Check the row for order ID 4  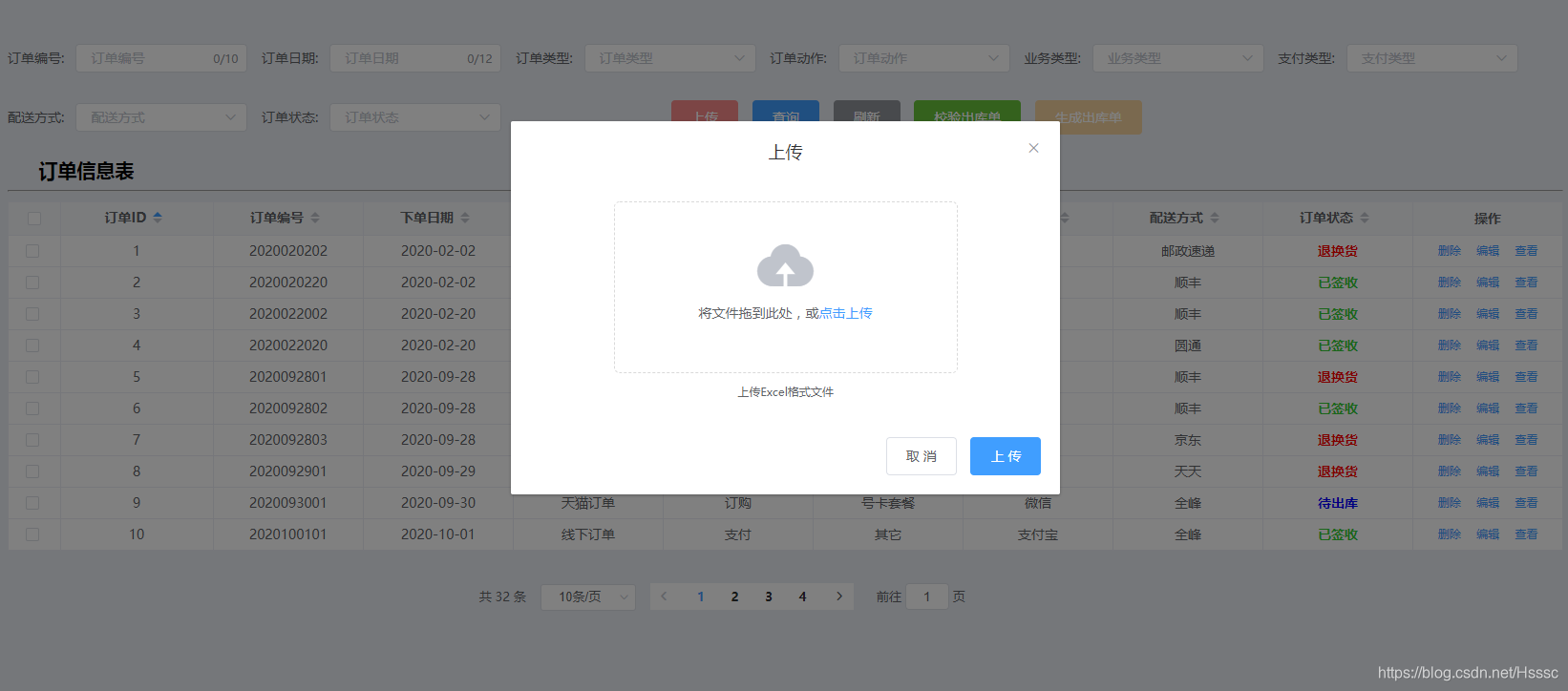pos(32,345)
